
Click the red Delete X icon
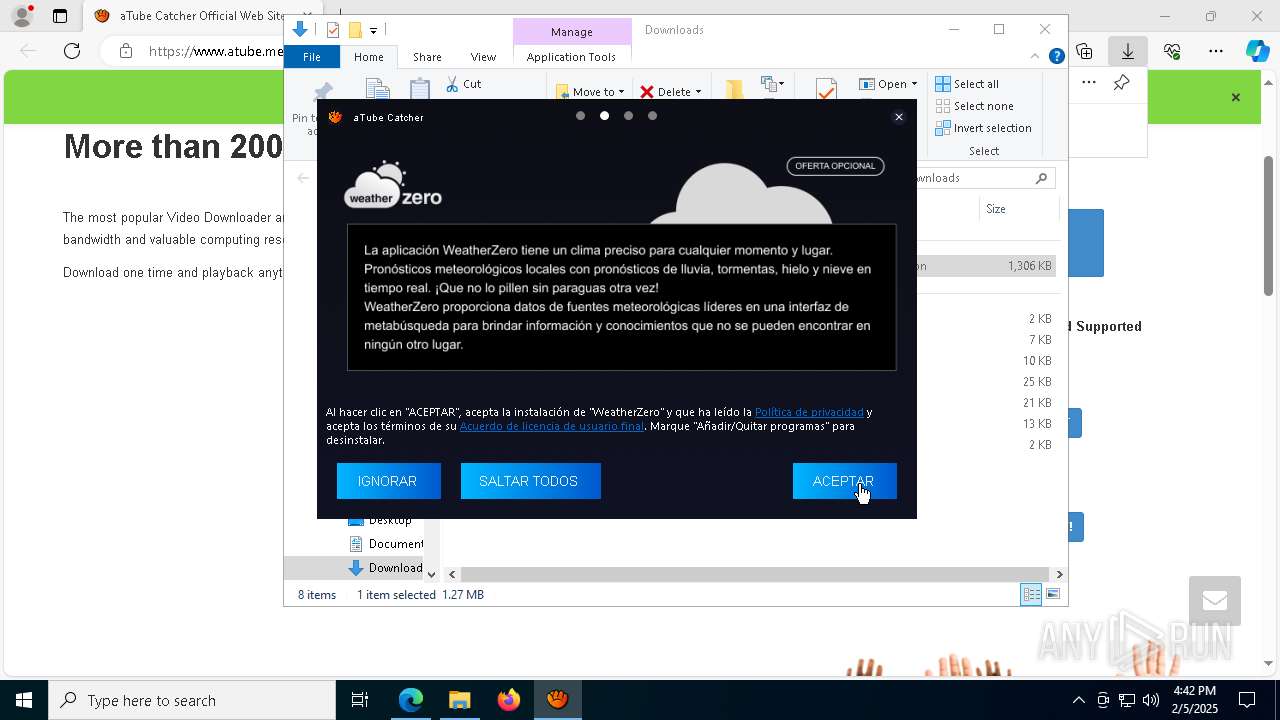(x=647, y=92)
